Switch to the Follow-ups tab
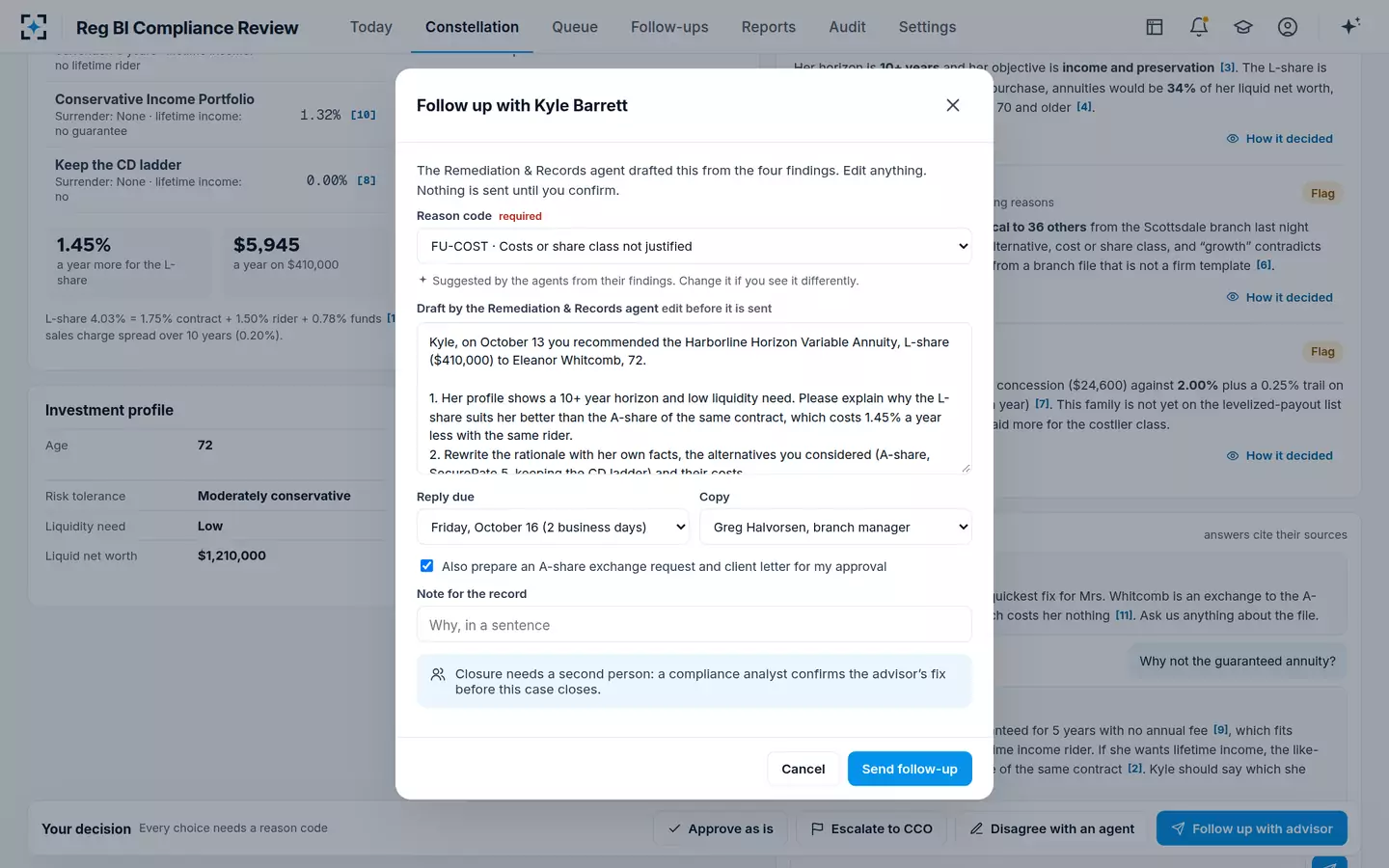The height and width of the screenshot is (868, 1389). click(669, 27)
